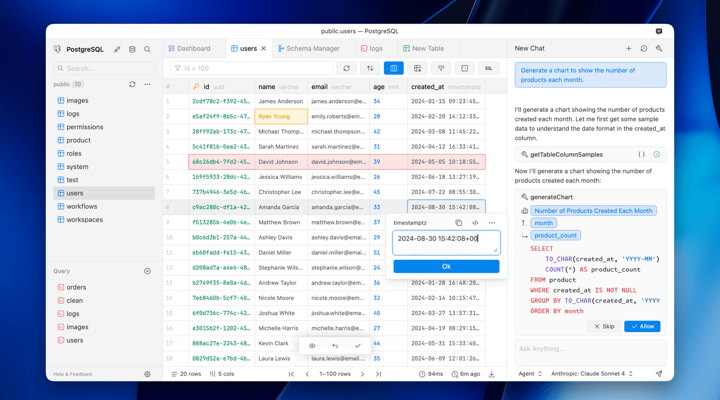Viewport: 720px width, 400px height.
Task: Click the code icon in timestamptz popup
Action: (475, 223)
